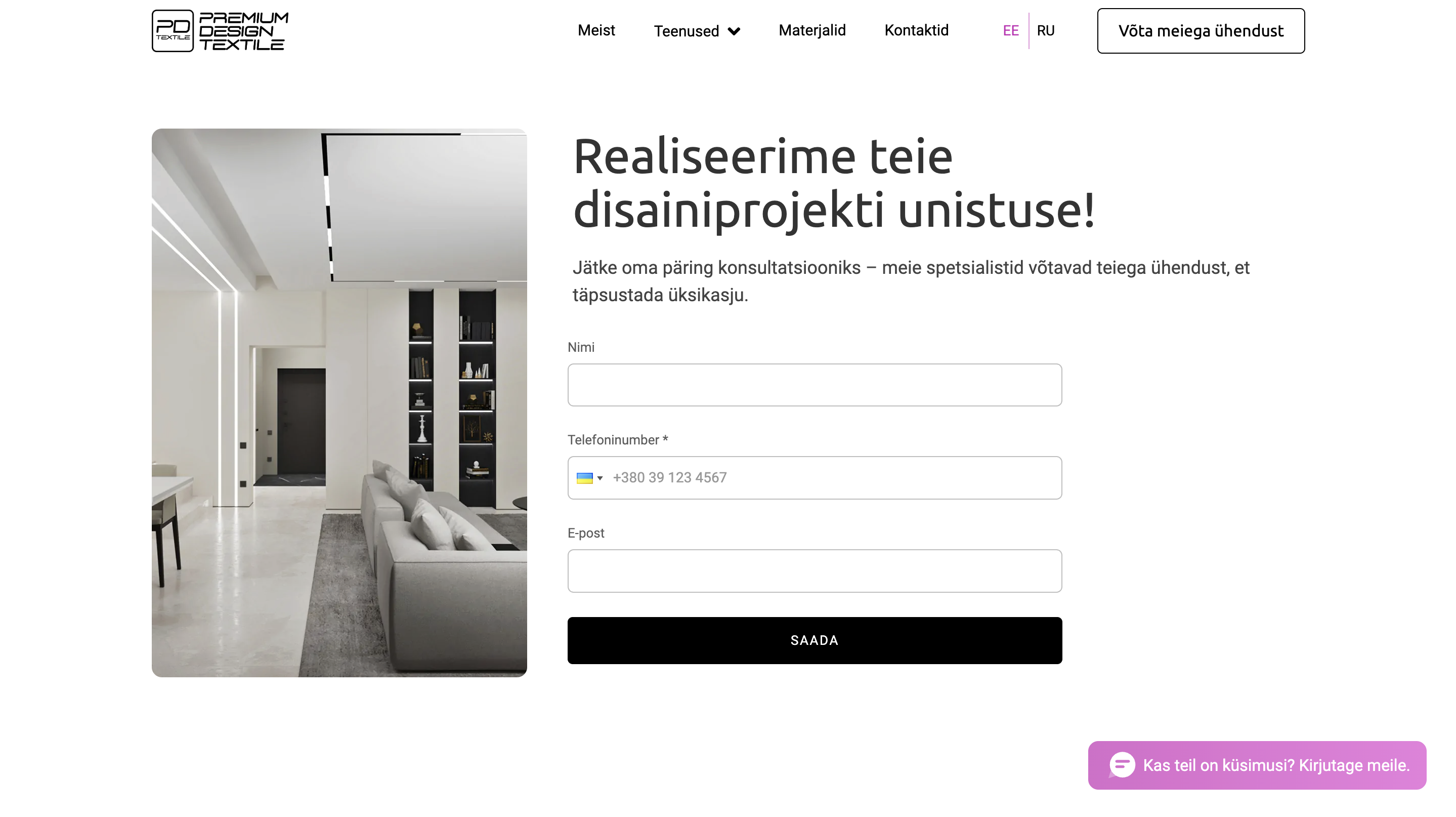The image size is (1456, 817).
Task: Focus the Nimi input field
Action: point(815,385)
